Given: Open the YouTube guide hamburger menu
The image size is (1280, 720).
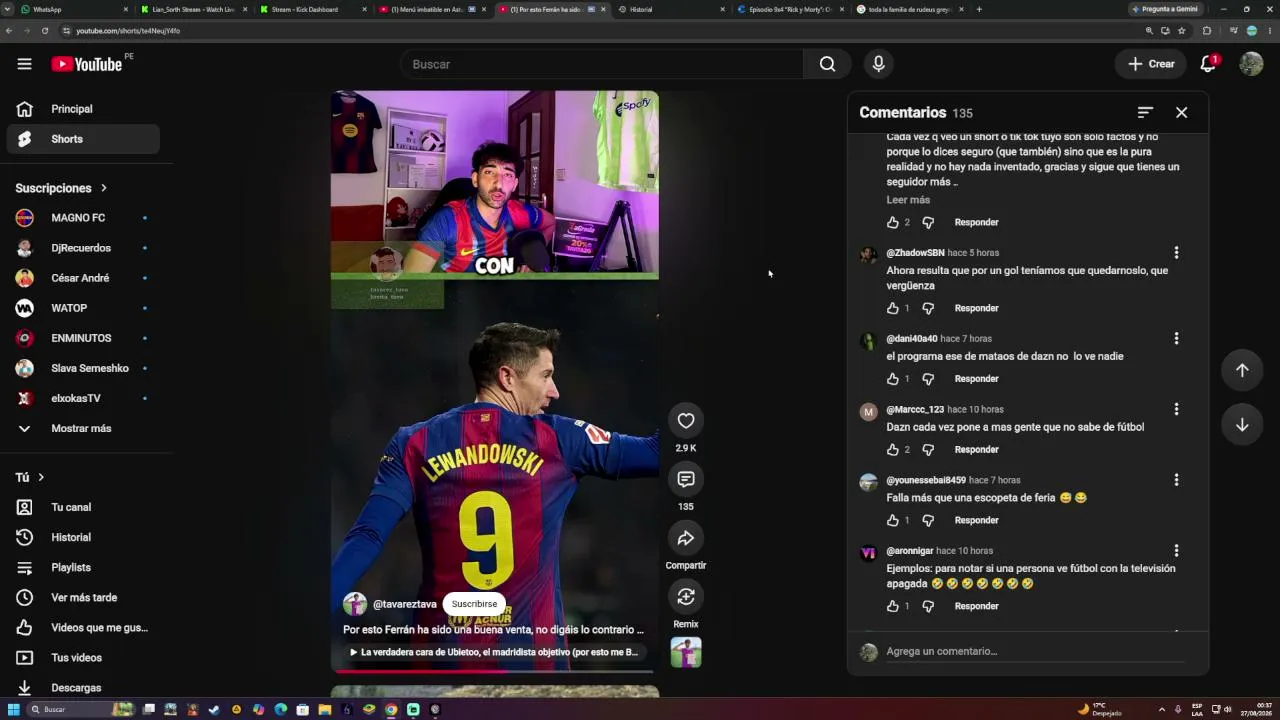Looking at the screenshot, I should click(x=24, y=64).
